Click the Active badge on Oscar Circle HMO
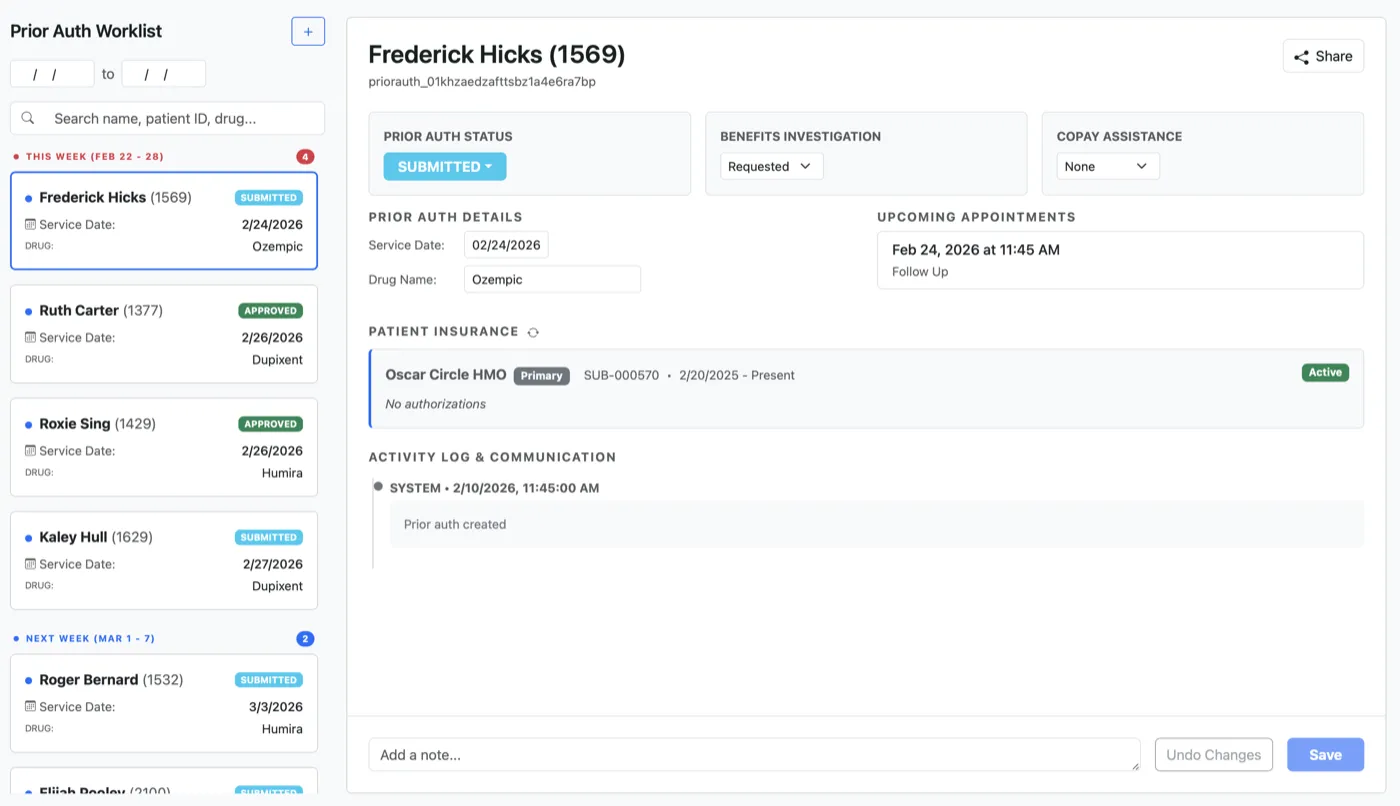The image size is (1400, 806). pos(1325,371)
